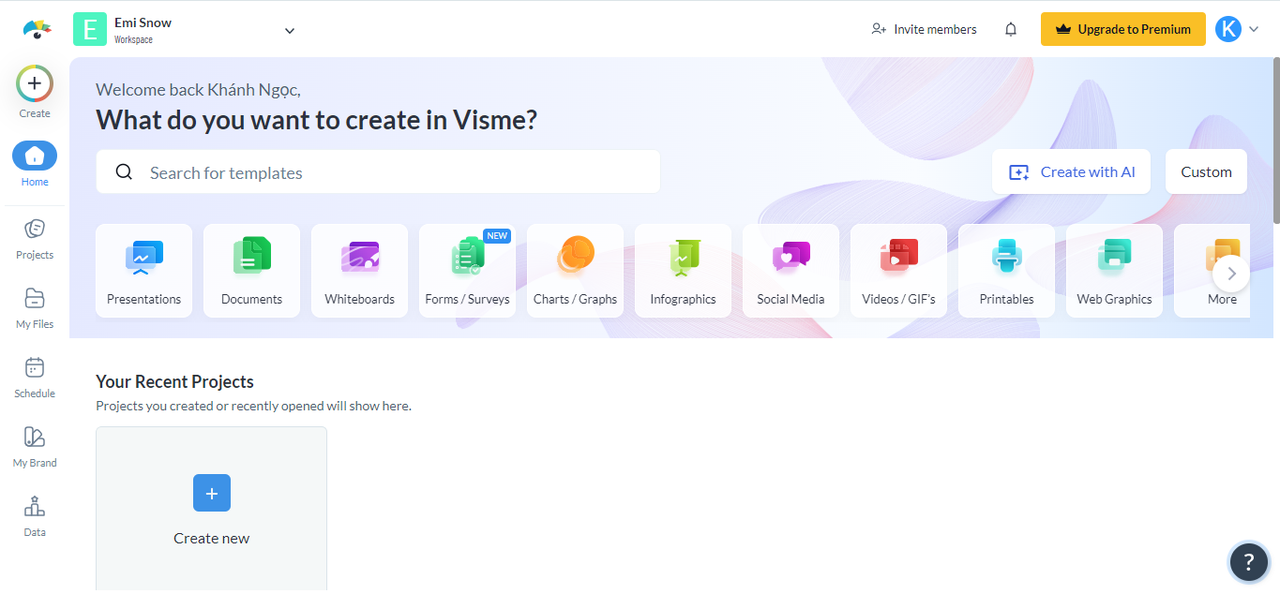1280x594 pixels.
Task: Click the Your Recent Projects heading
Action: click(x=175, y=381)
